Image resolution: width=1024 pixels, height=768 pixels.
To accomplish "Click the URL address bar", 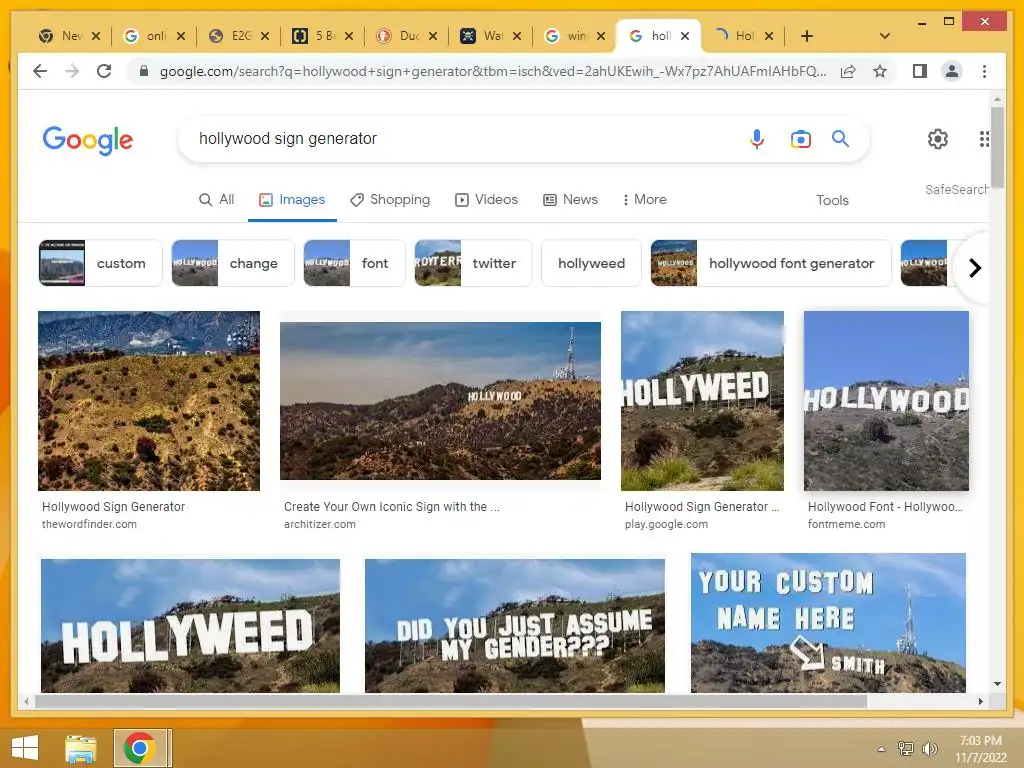I will tap(493, 71).
